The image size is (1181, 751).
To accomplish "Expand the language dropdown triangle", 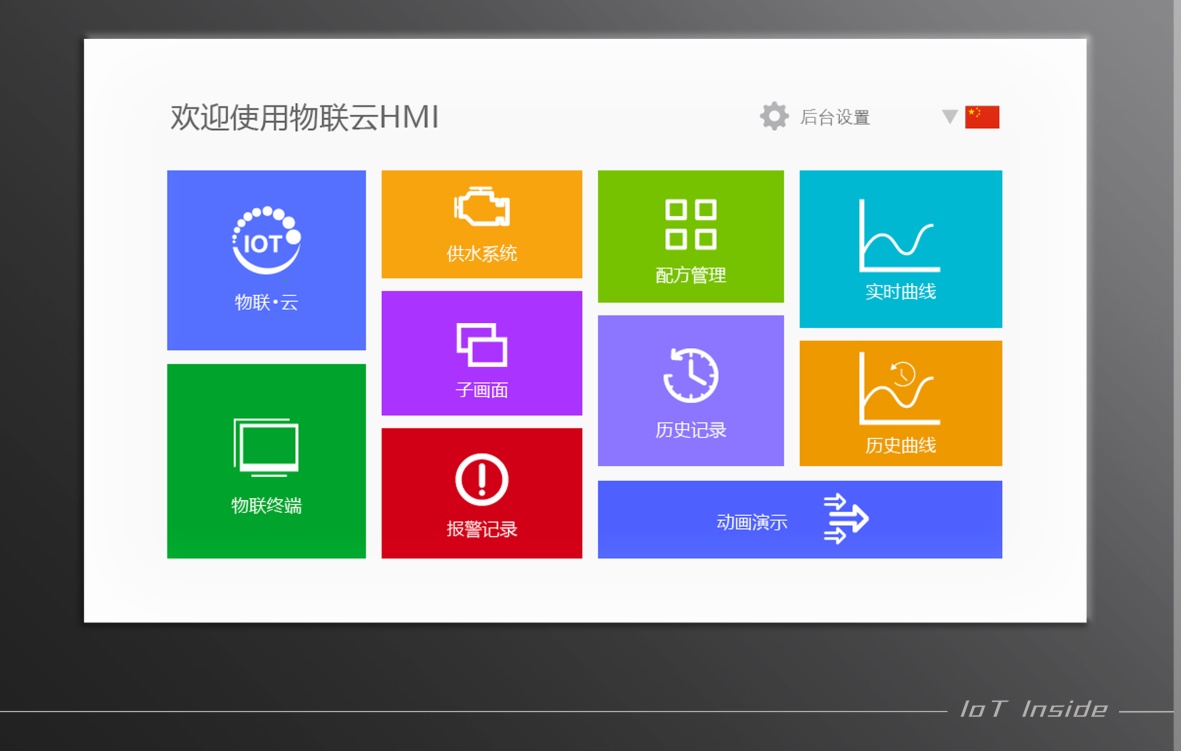I will tap(950, 117).
